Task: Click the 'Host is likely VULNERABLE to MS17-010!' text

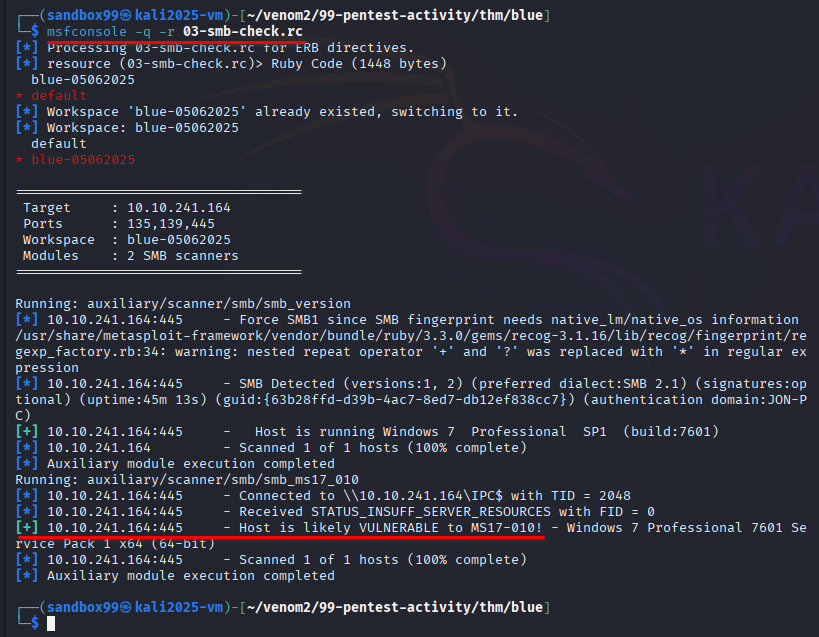Action: point(391,528)
